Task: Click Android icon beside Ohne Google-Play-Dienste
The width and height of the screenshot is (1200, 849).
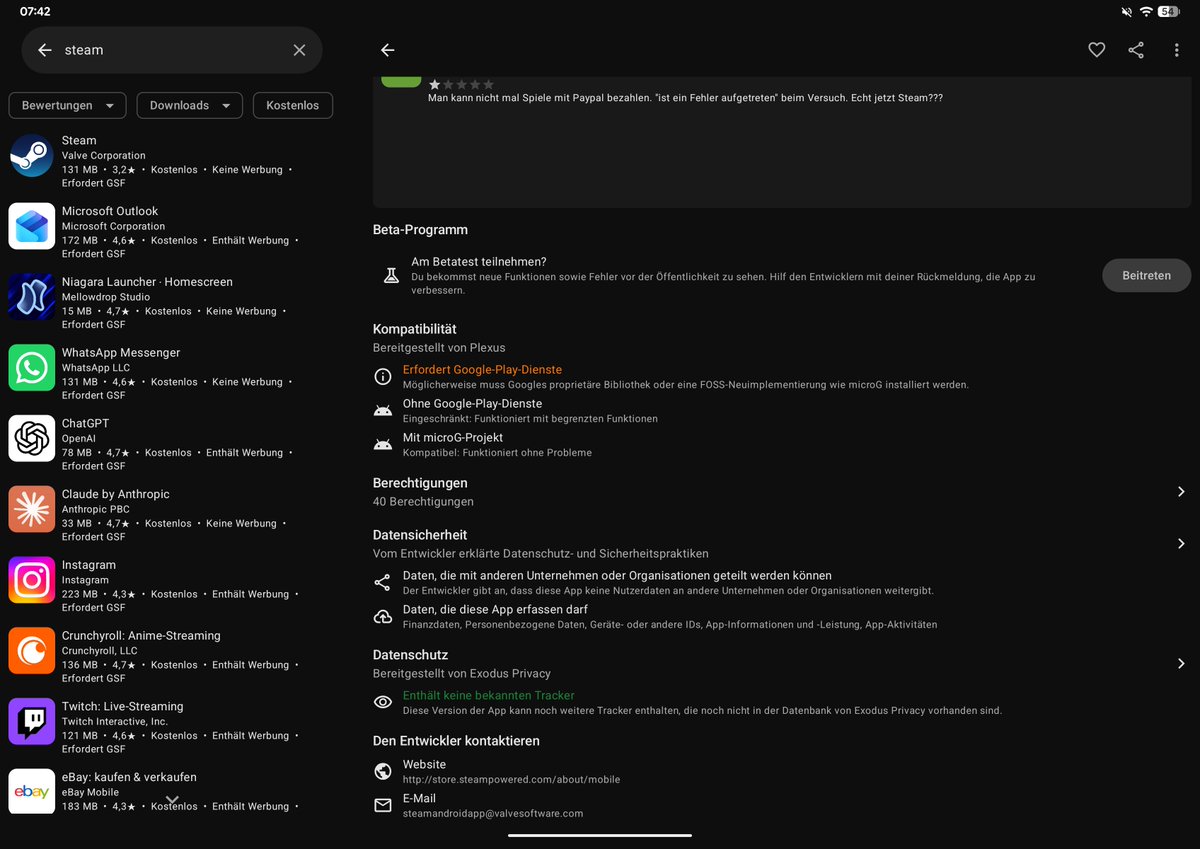Action: (x=382, y=411)
